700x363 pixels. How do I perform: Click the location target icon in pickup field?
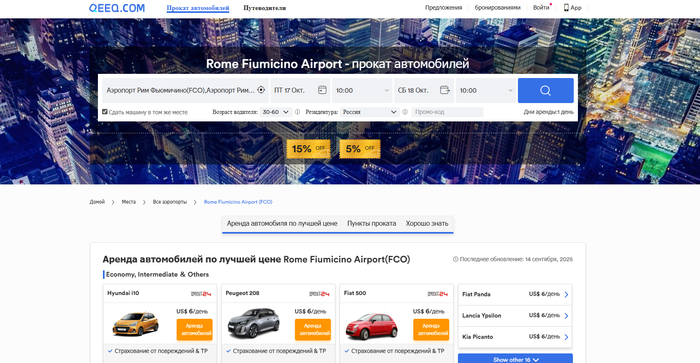point(261,90)
